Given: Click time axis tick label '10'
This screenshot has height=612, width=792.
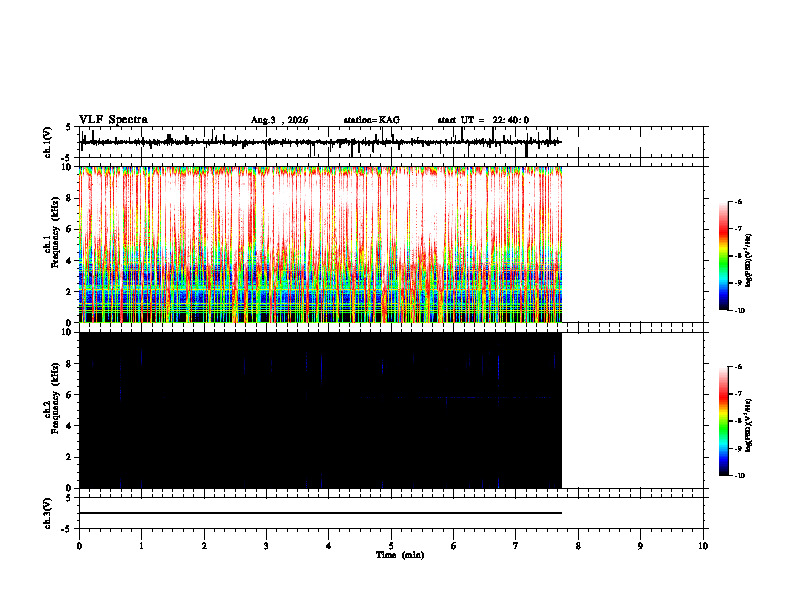Looking at the screenshot, I should point(703,546).
